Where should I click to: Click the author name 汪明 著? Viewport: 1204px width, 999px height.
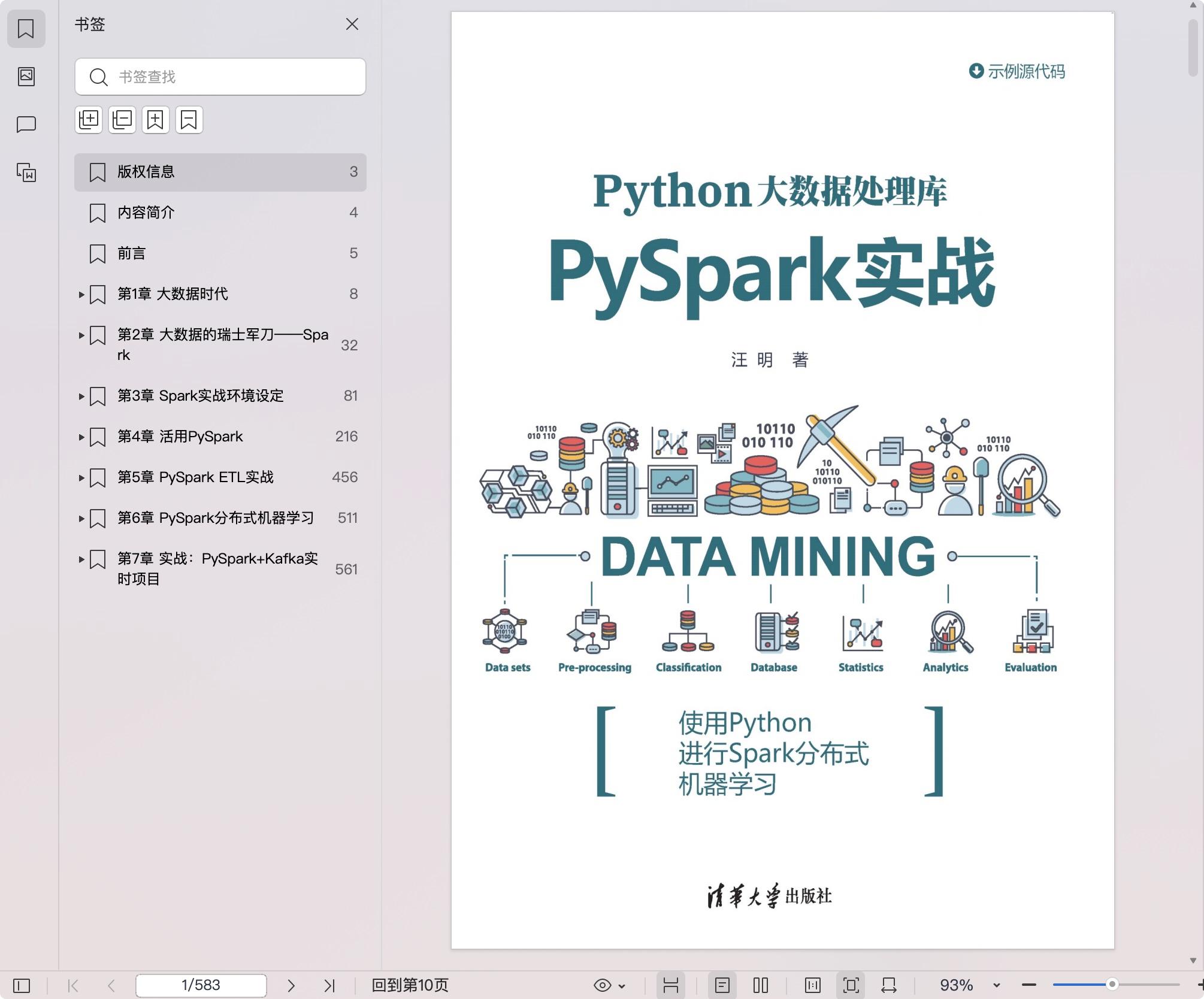(770, 360)
